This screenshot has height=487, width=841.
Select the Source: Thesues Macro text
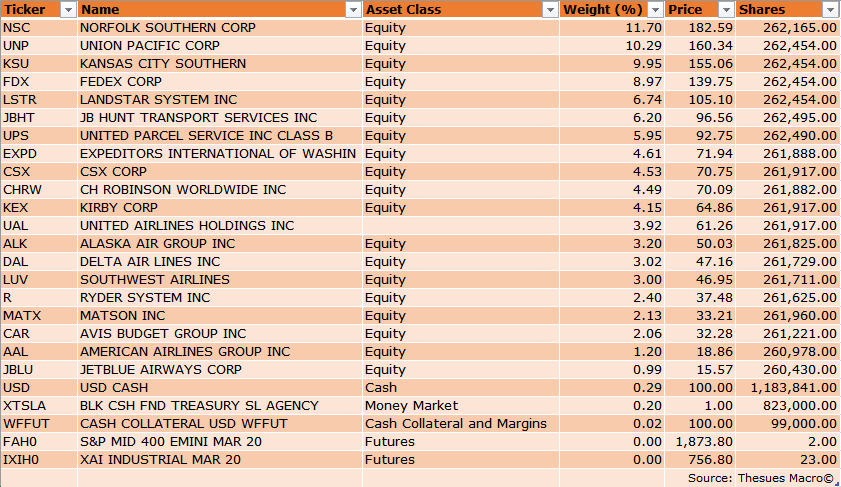[x=762, y=478]
